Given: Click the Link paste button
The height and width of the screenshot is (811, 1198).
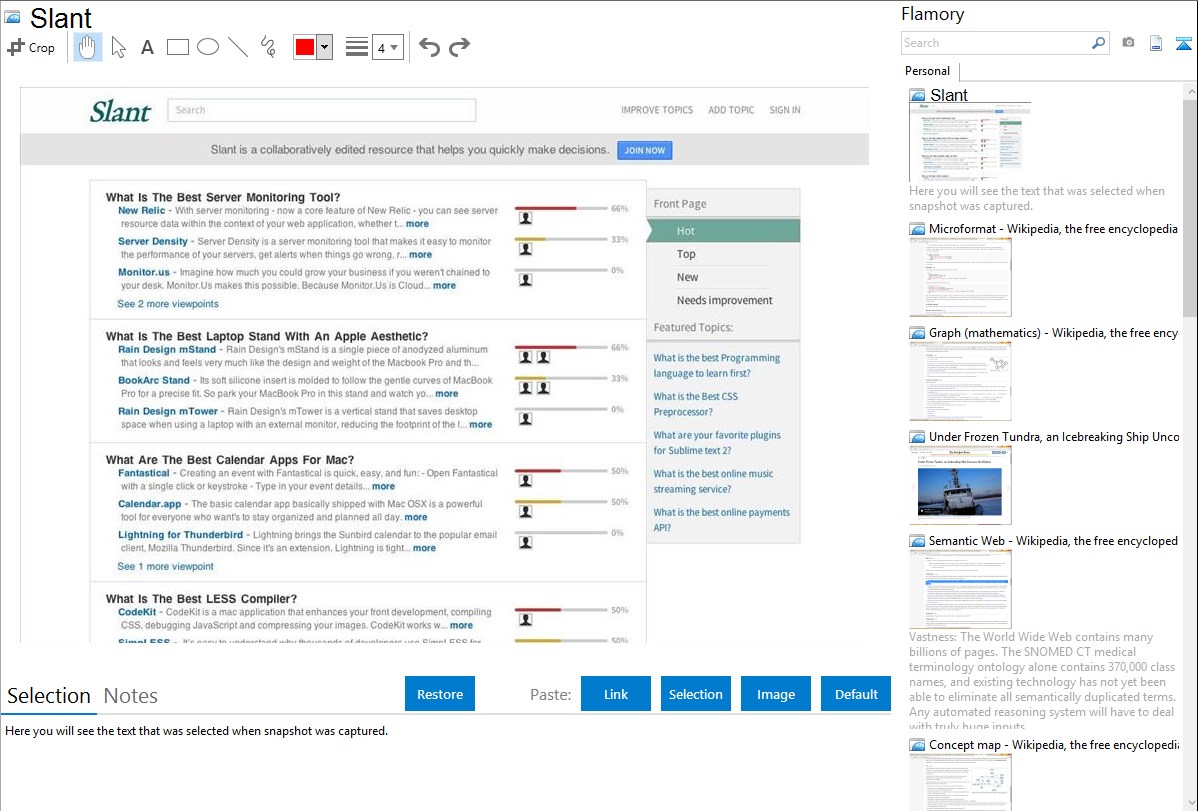Looking at the screenshot, I should click(x=616, y=694).
